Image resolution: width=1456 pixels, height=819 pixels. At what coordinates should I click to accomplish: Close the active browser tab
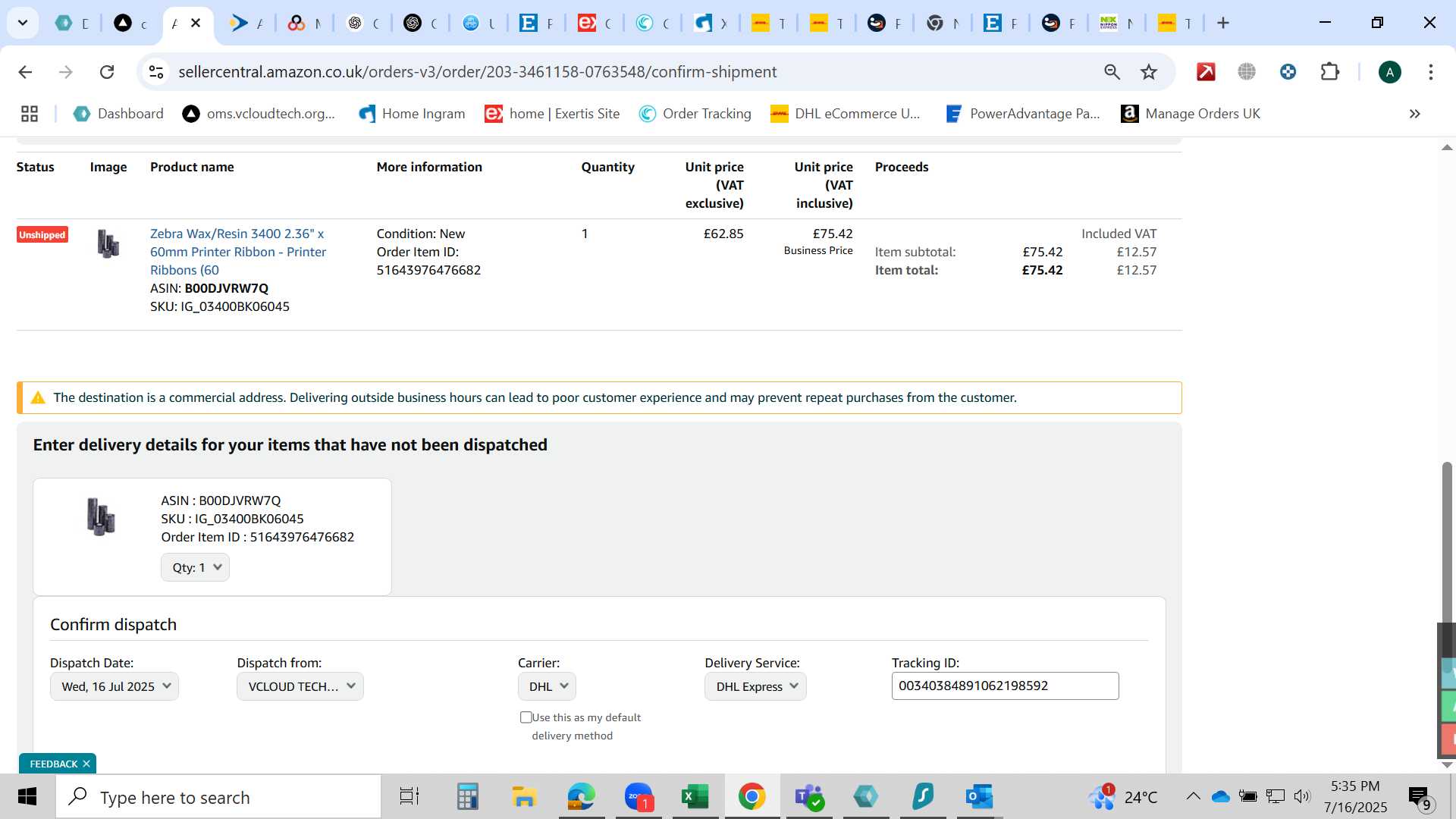[196, 23]
